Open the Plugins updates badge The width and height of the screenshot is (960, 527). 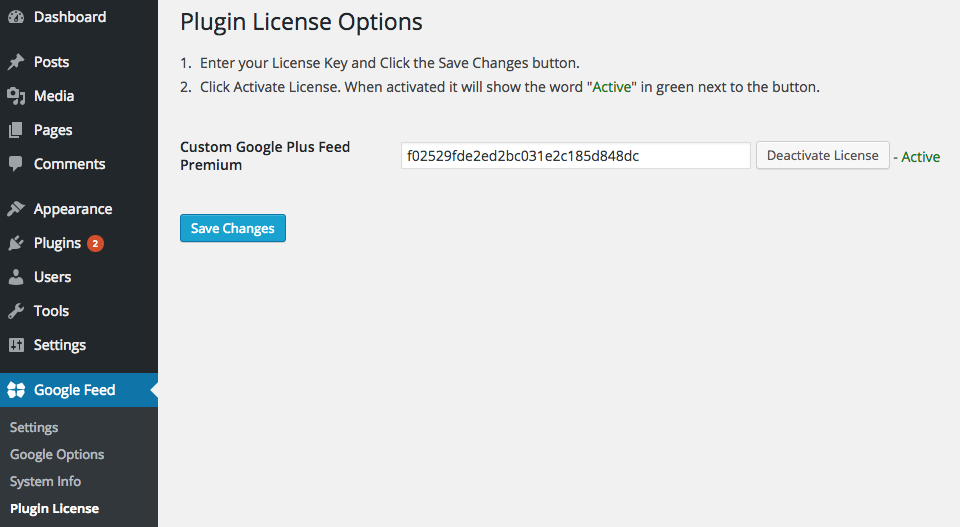click(x=95, y=244)
